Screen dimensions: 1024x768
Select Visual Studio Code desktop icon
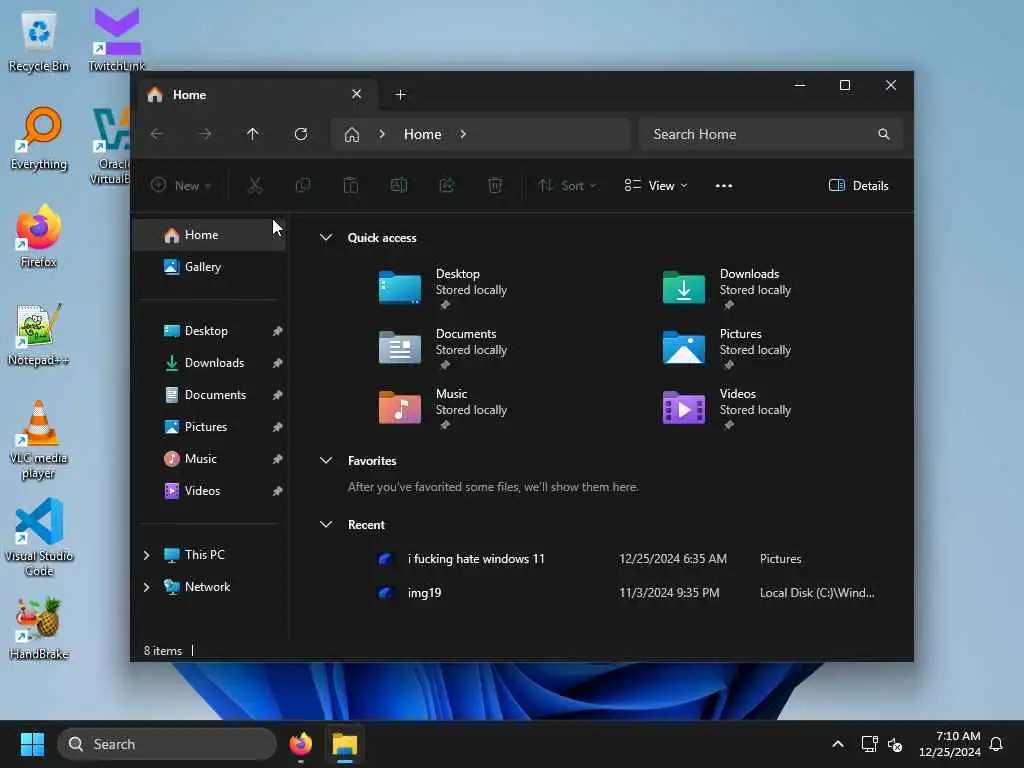tap(39, 538)
